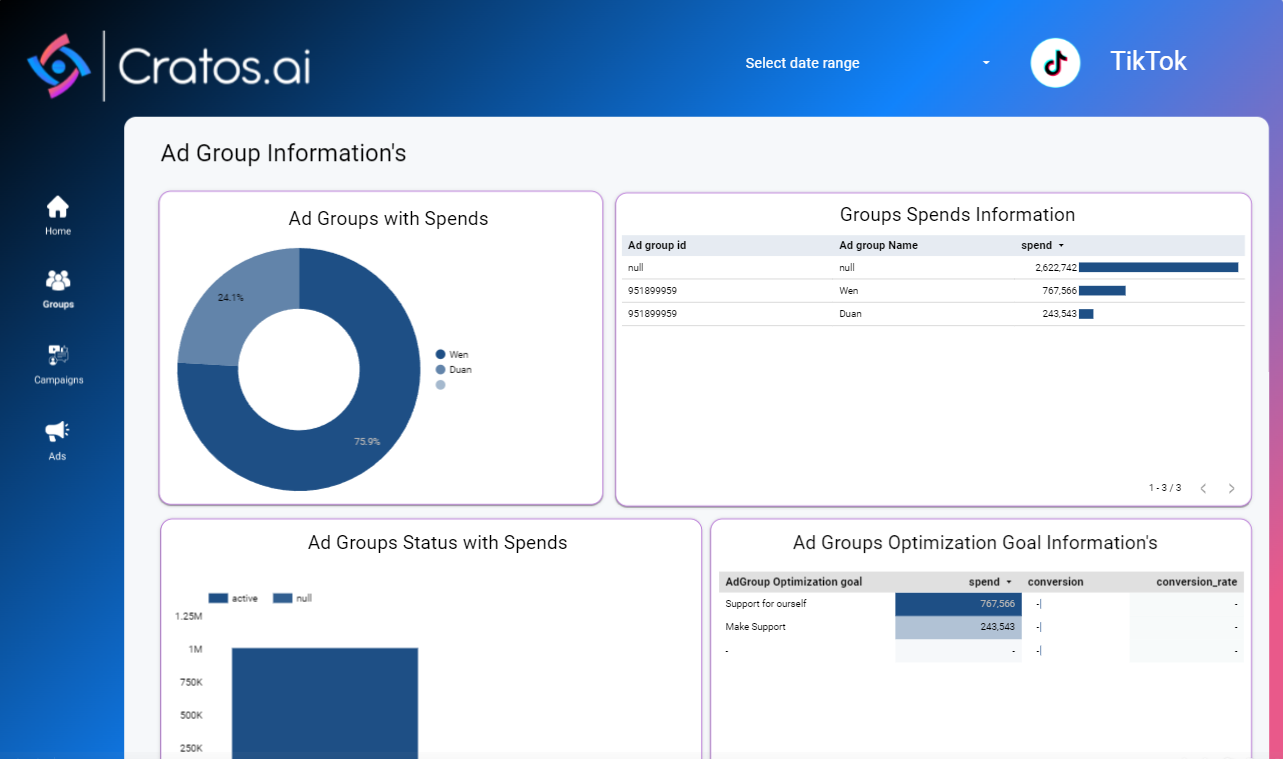Click AdGroup Optimization goal column header
Screen dimensions: 1283x759
coord(794,581)
